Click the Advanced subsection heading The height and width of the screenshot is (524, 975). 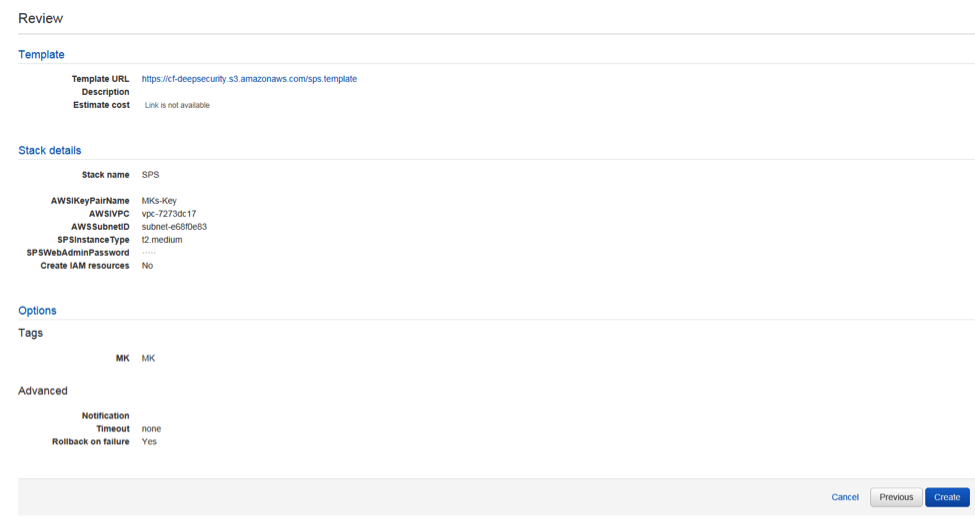click(43, 390)
